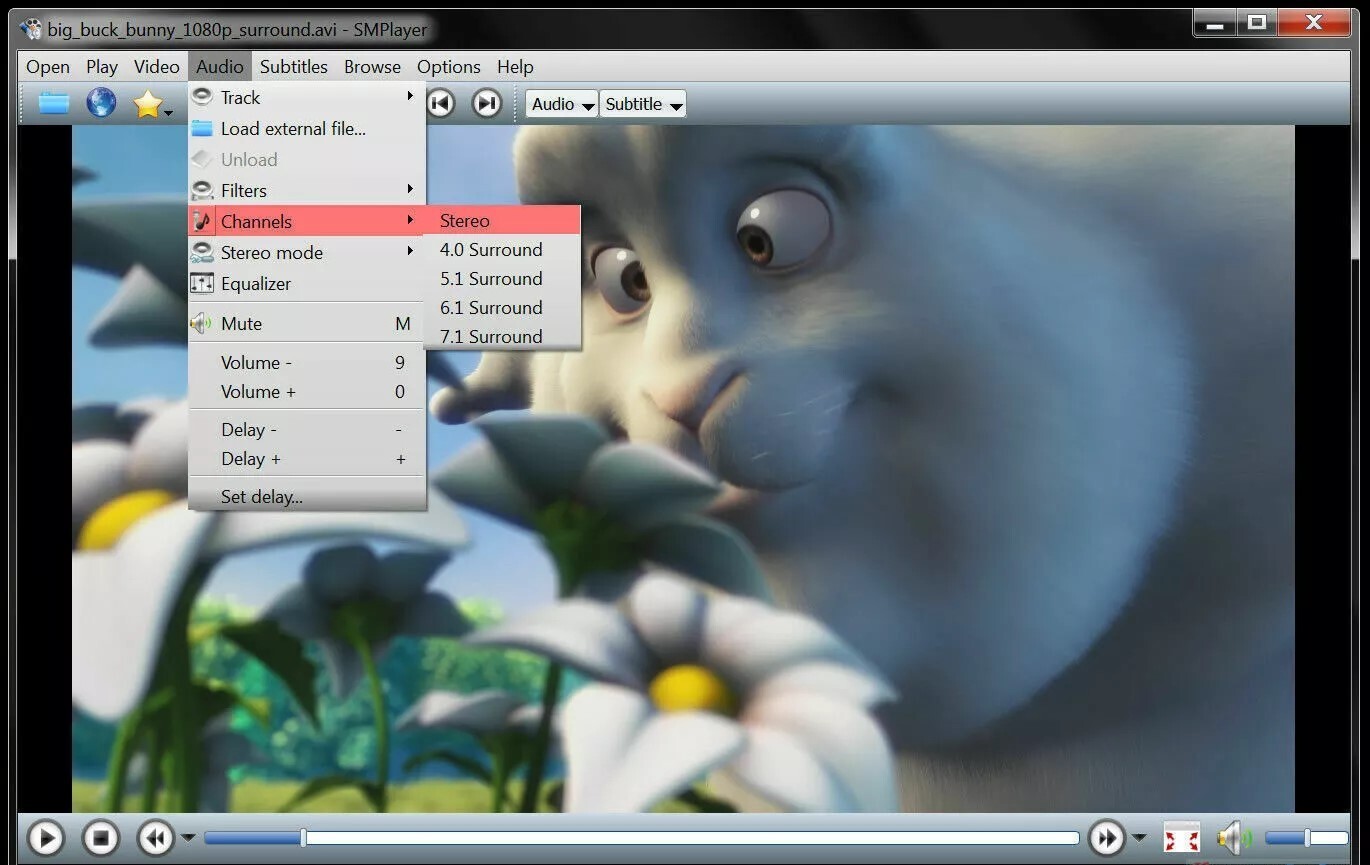Click the Track menu icon
The image size is (1370, 865).
click(202, 97)
